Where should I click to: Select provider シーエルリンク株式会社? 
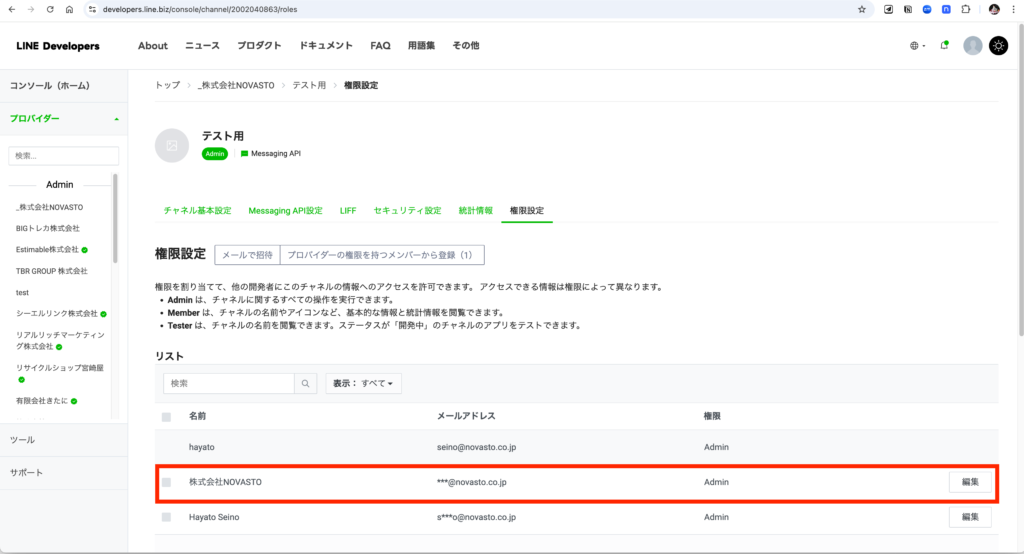(57, 314)
